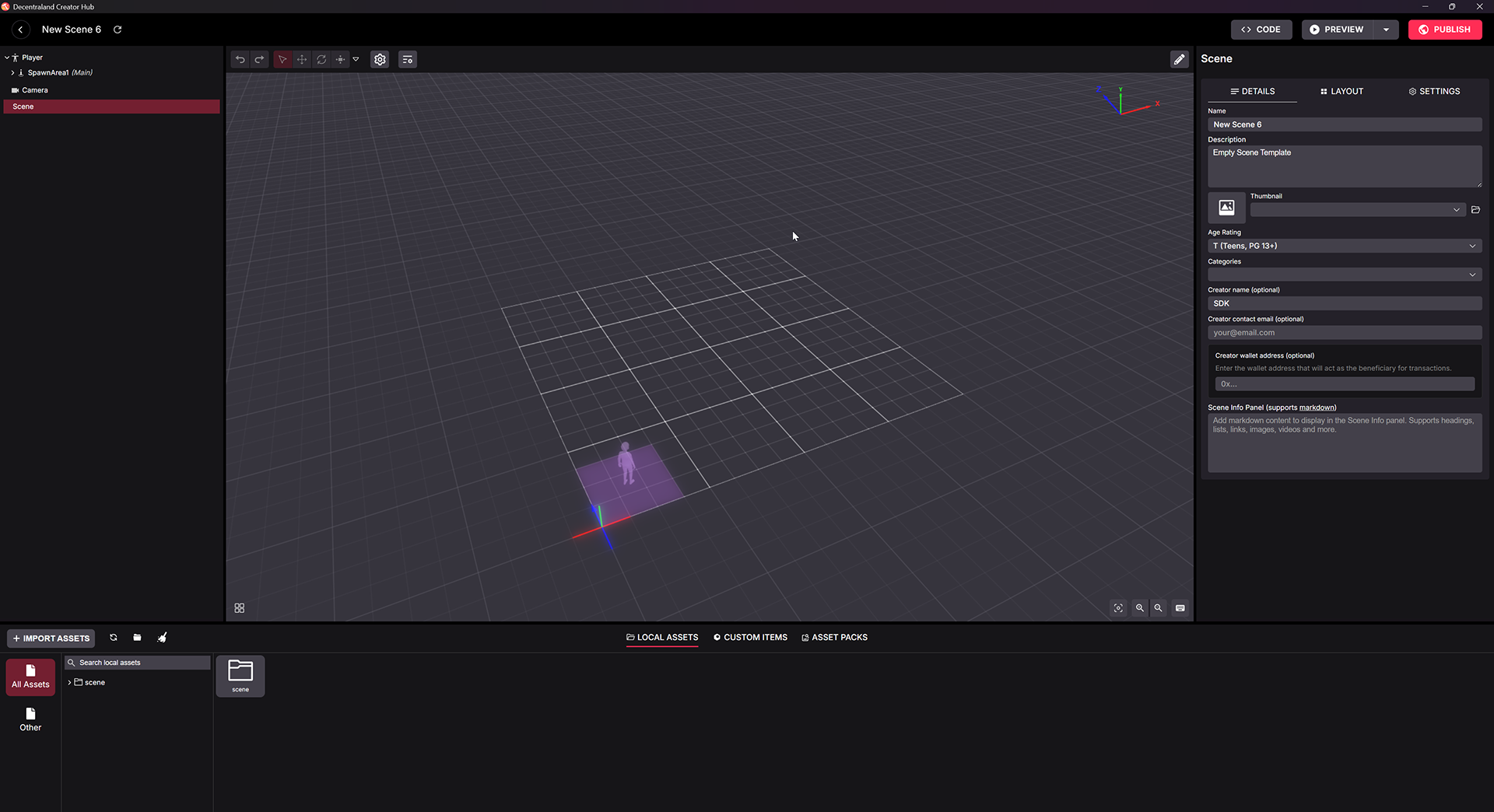The image size is (1494, 812).
Task: Open assets folder icon beside the refresh icon
Action: [x=137, y=638]
